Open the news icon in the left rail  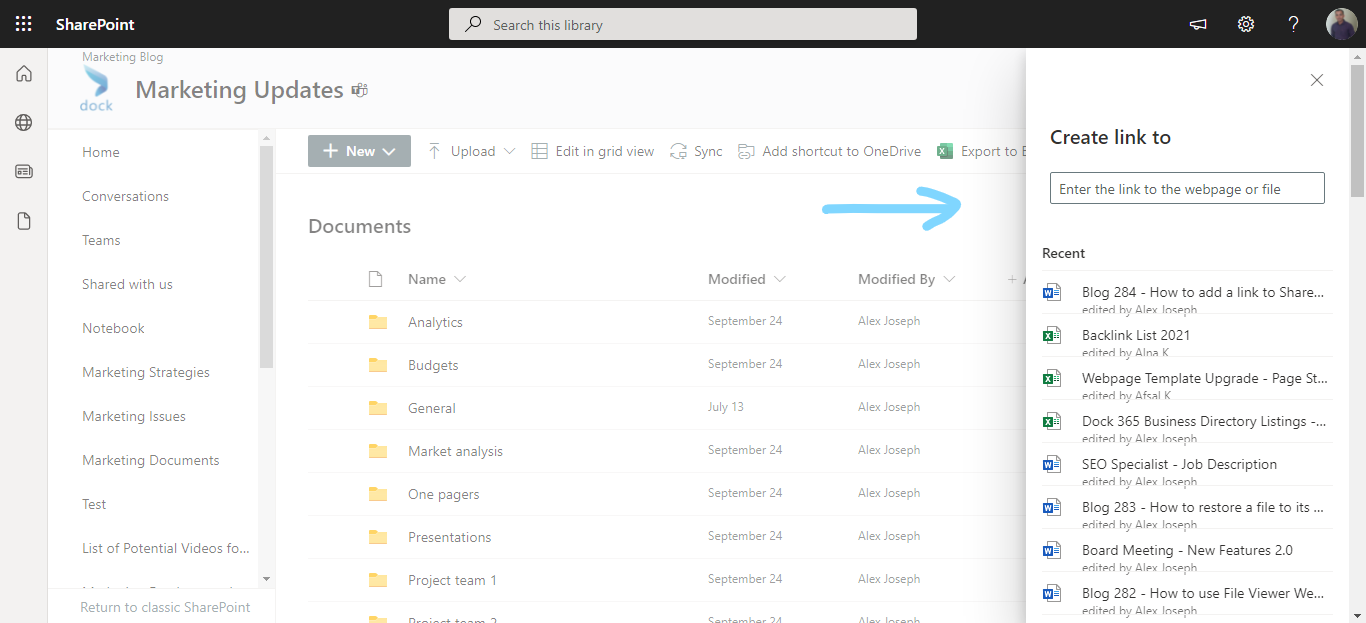(x=23, y=171)
